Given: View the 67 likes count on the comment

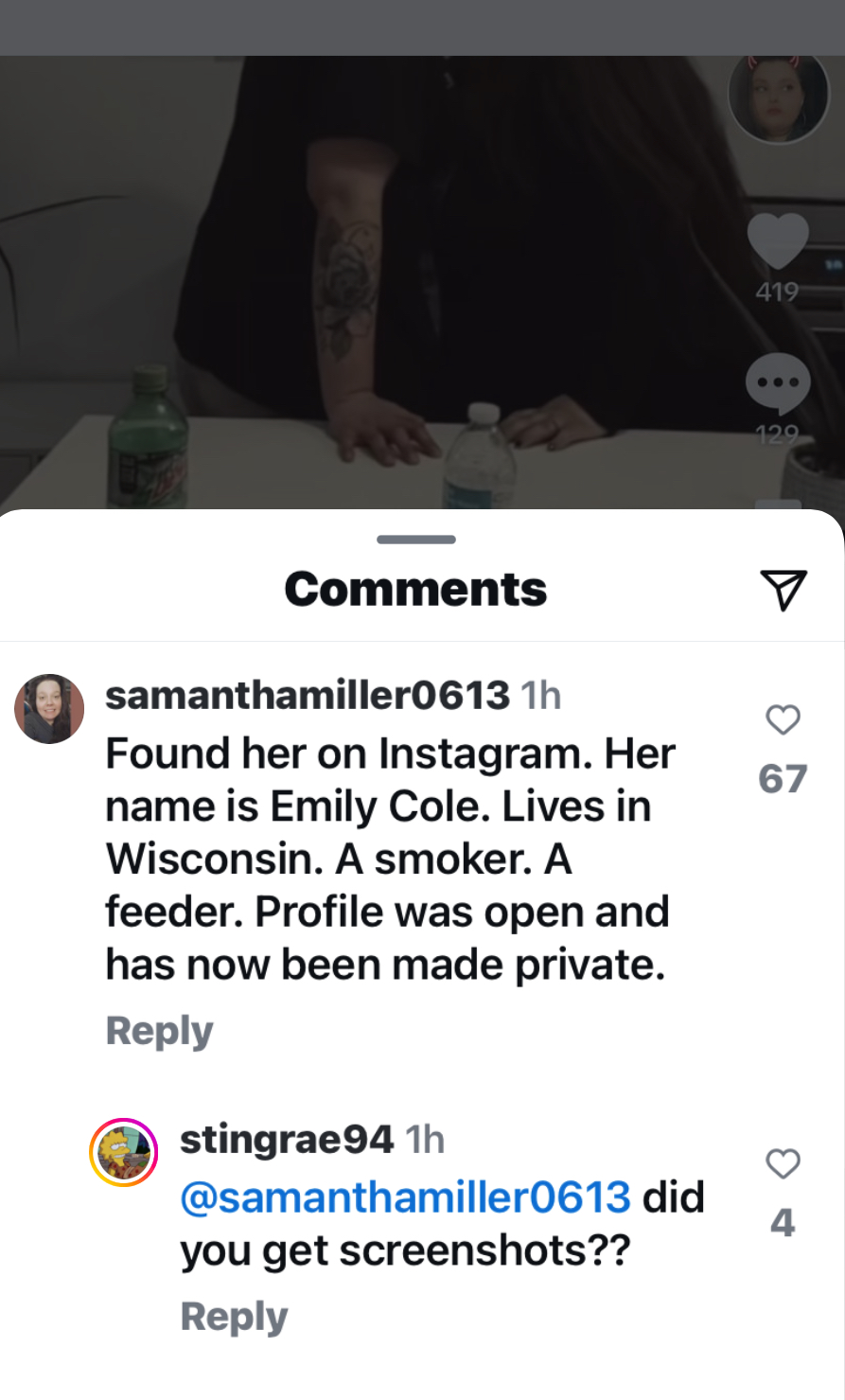Looking at the screenshot, I should (x=783, y=779).
